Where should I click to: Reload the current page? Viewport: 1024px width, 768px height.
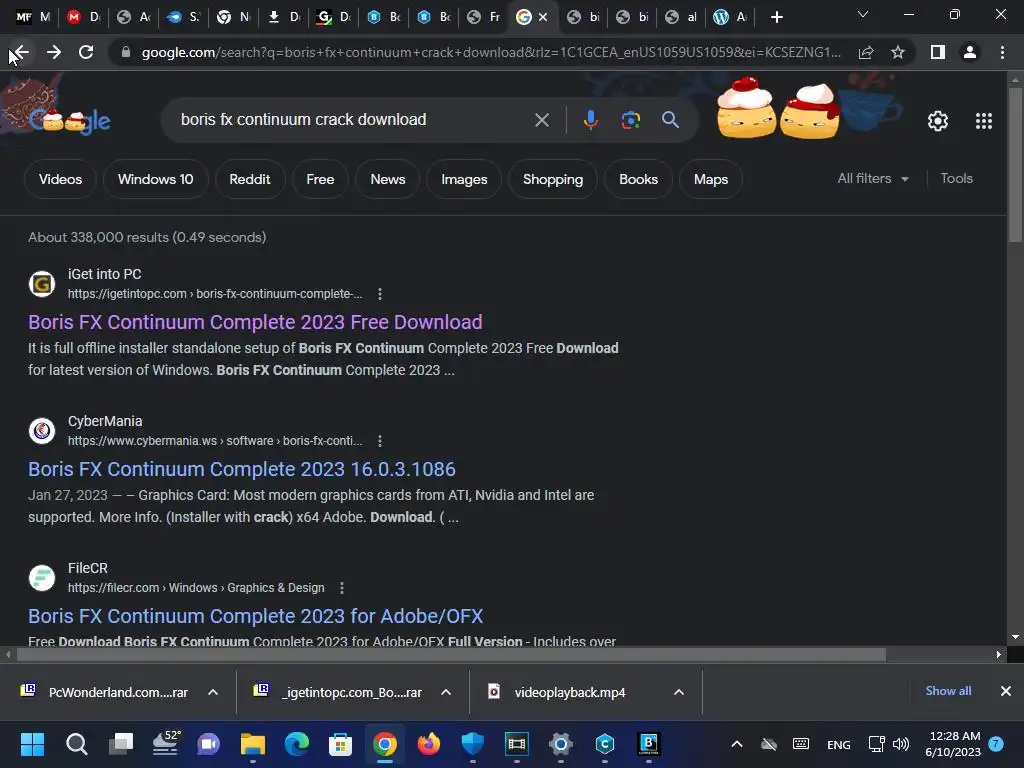click(86, 52)
